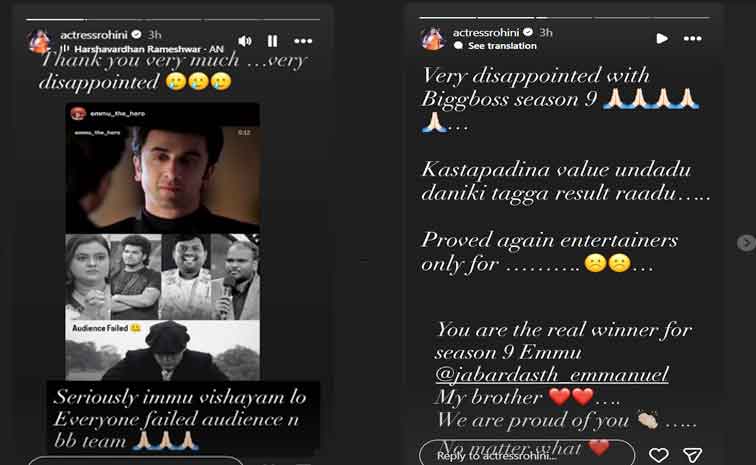Image resolution: width=756 pixels, height=465 pixels.
Task: Click left story progress bar
Action: (x=173, y=19)
